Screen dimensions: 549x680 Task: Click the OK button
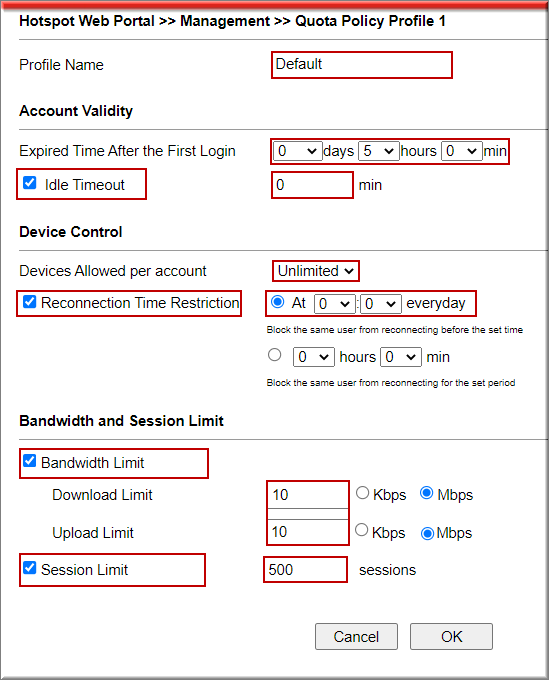coord(451,636)
